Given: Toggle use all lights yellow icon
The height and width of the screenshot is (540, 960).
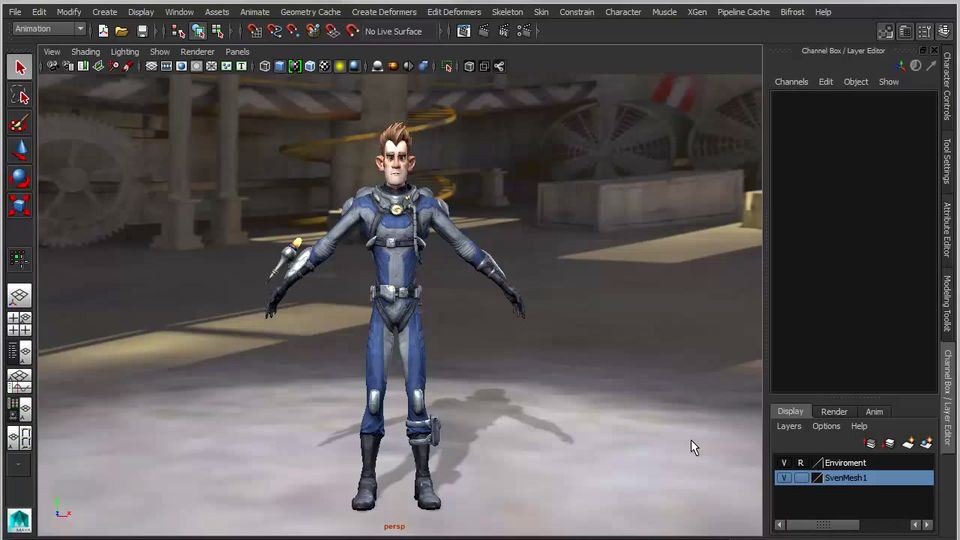Looking at the screenshot, I should tap(340, 66).
